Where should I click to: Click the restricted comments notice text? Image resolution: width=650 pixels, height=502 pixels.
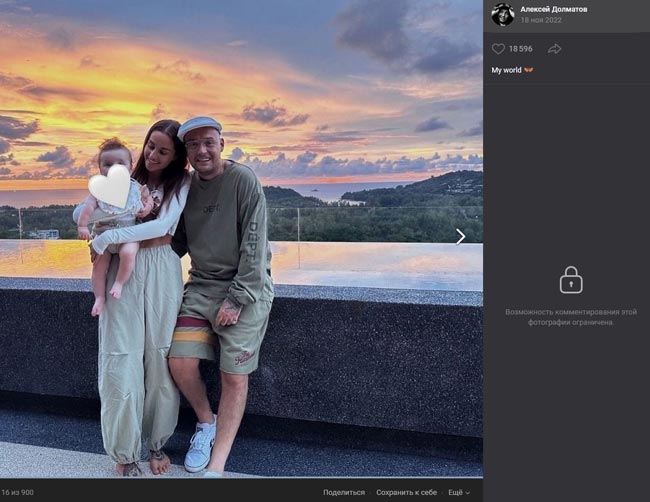coord(571,317)
